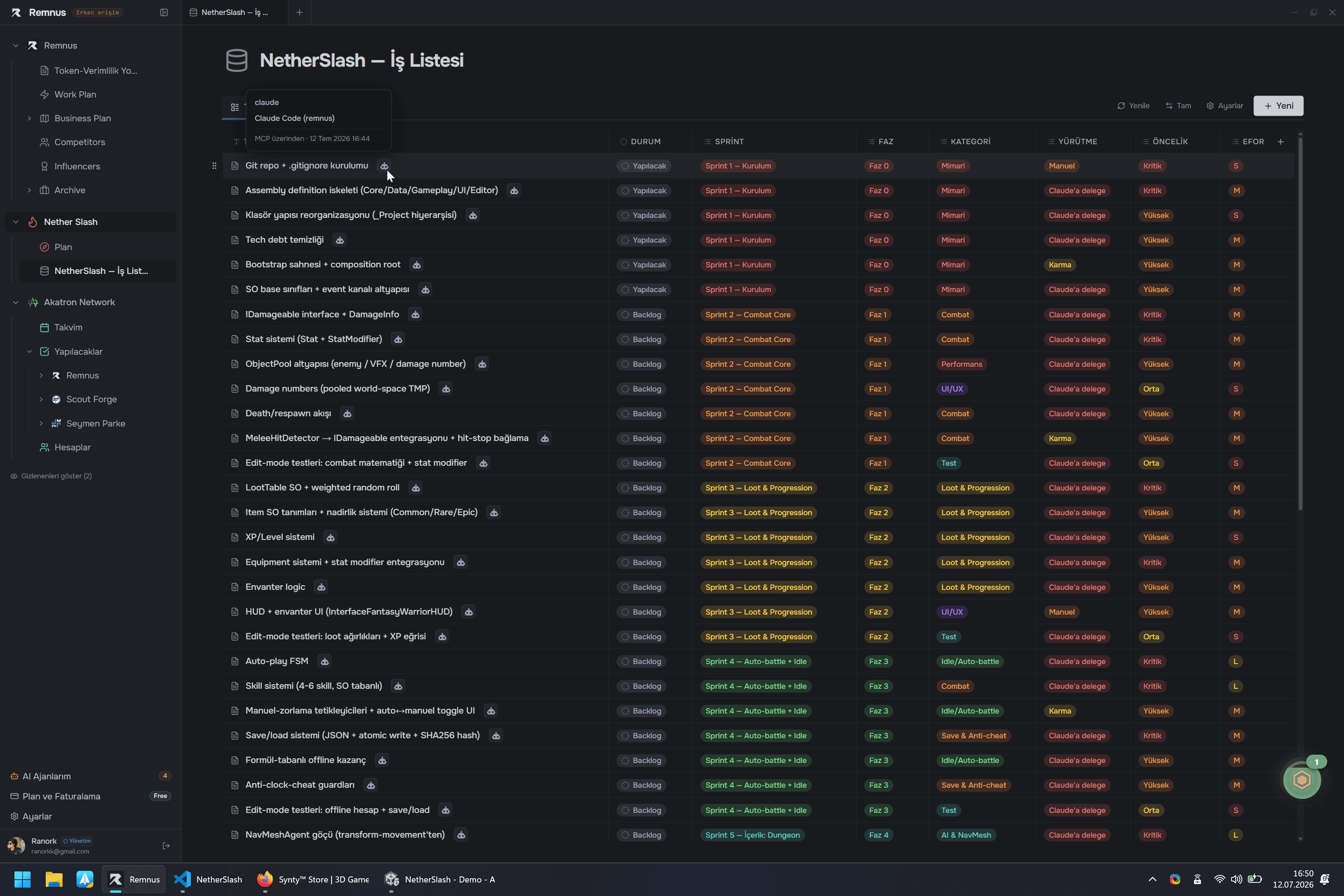Click the agent icon on Anti-clock-cheat guardları row
Viewport: 1344px width, 896px height.
(371, 785)
